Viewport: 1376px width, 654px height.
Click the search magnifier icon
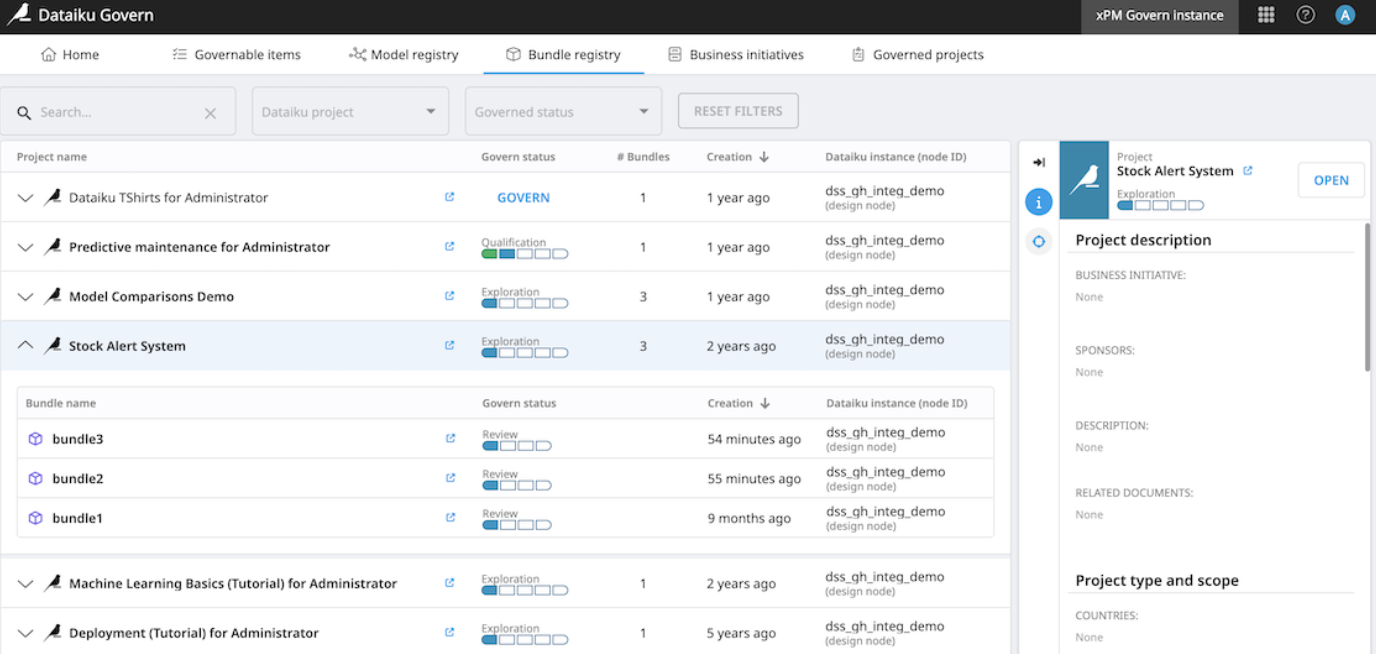click(24, 111)
